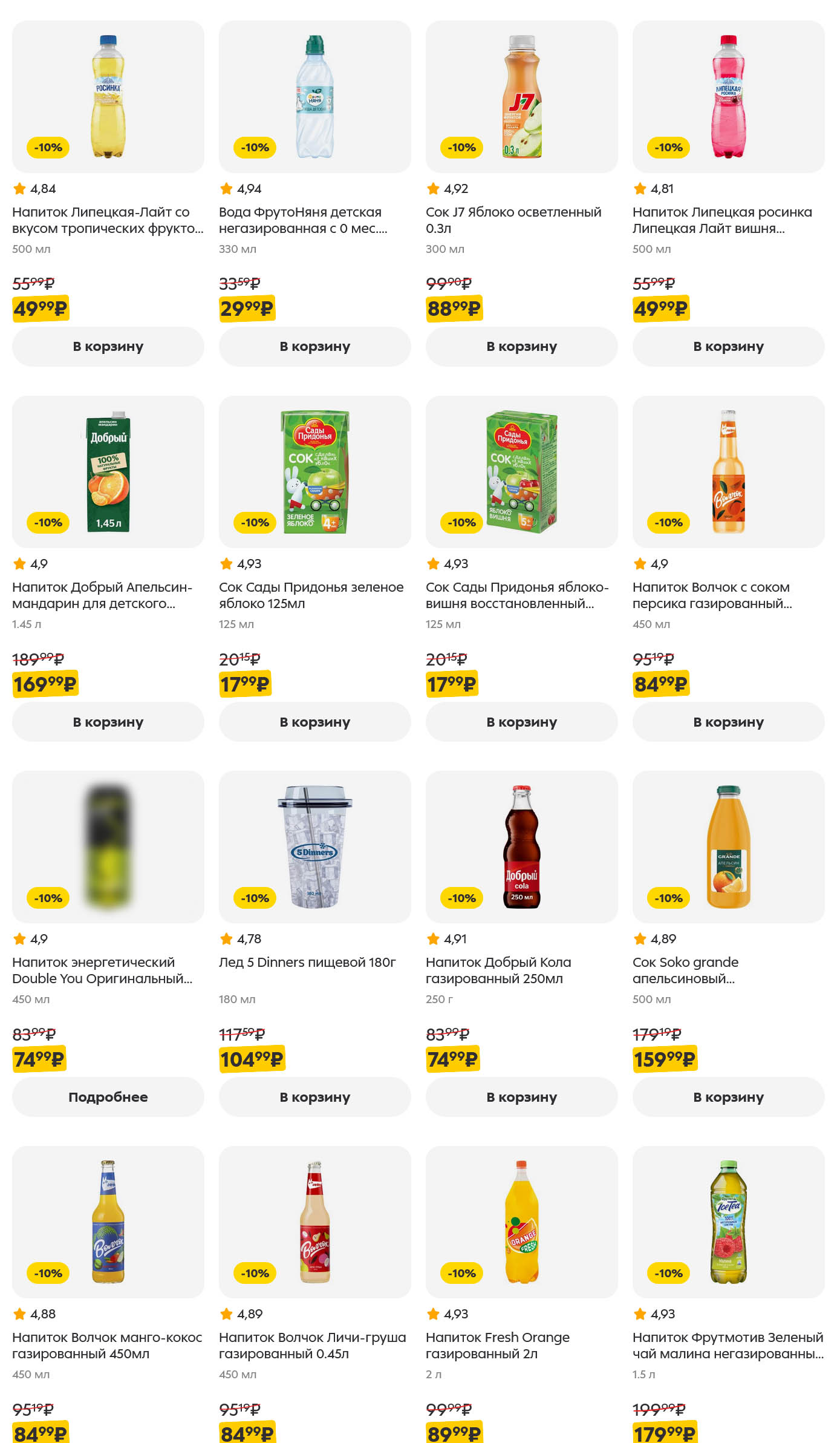The height and width of the screenshot is (1443, 840).
Task: Open Напиток Волчок манго-кокос product title
Action: coord(107,1346)
